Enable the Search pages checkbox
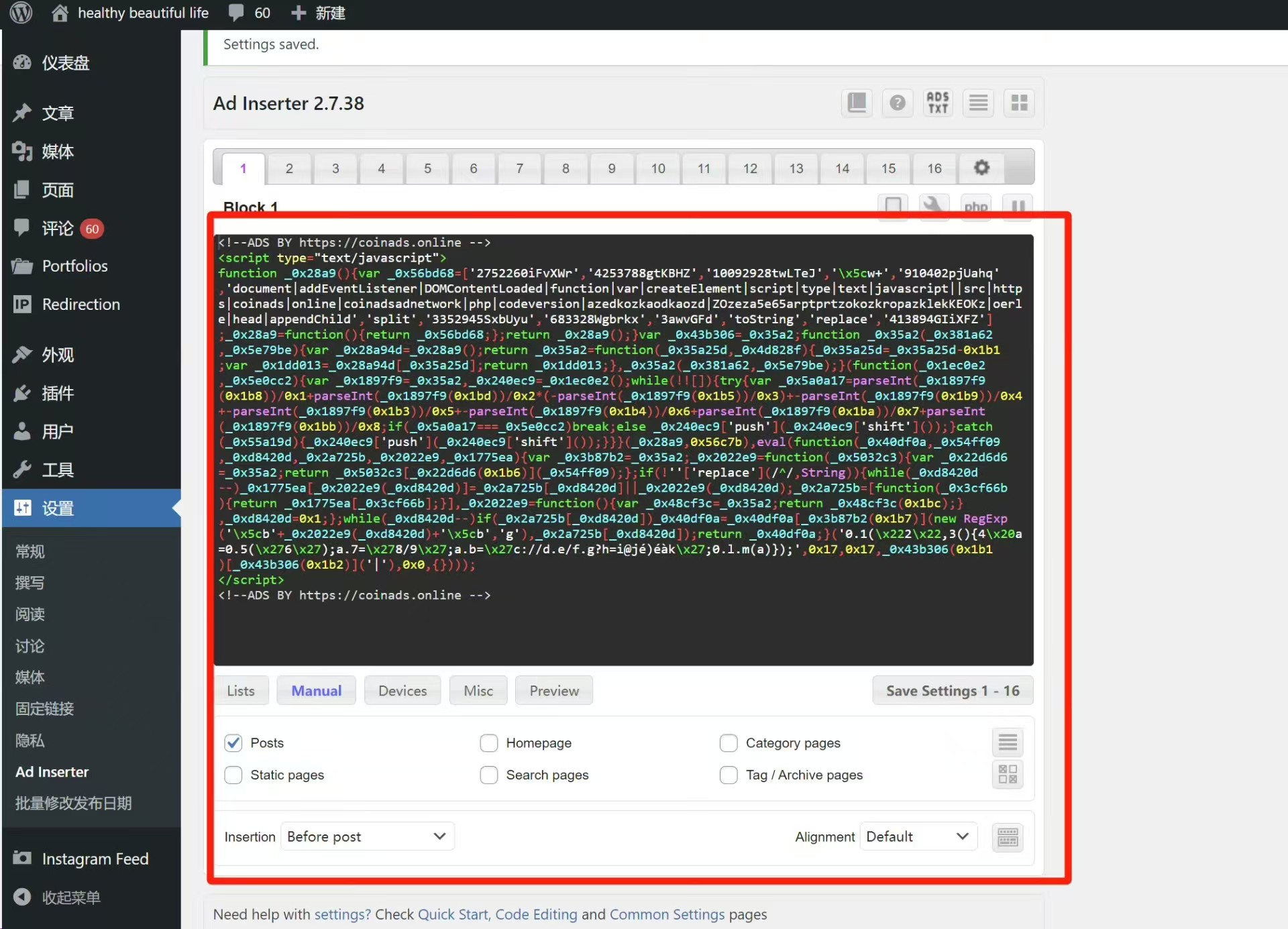This screenshot has width=1288, height=929. [x=489, y=775]
